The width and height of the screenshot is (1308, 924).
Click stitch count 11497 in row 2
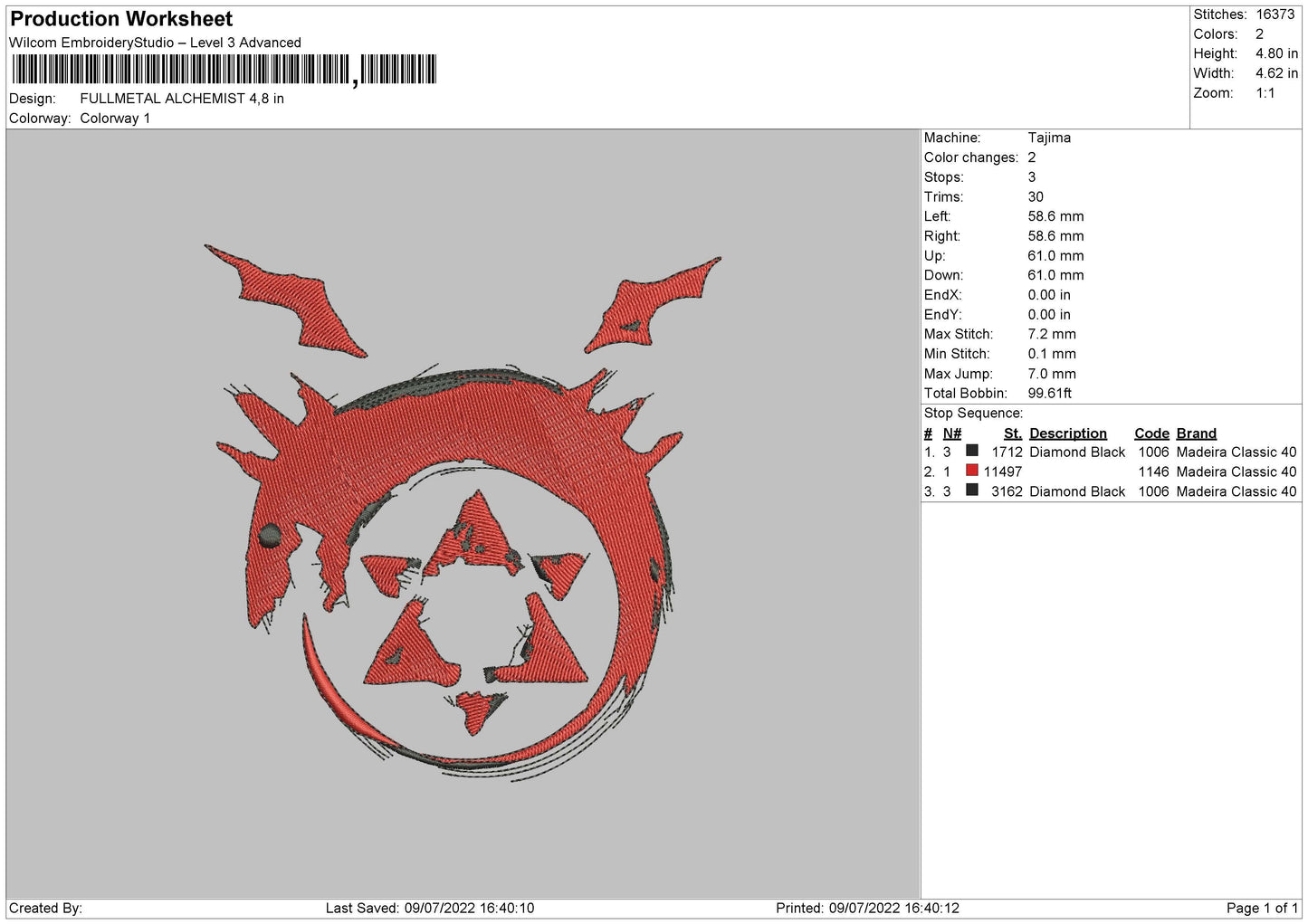pos(1003,472)
